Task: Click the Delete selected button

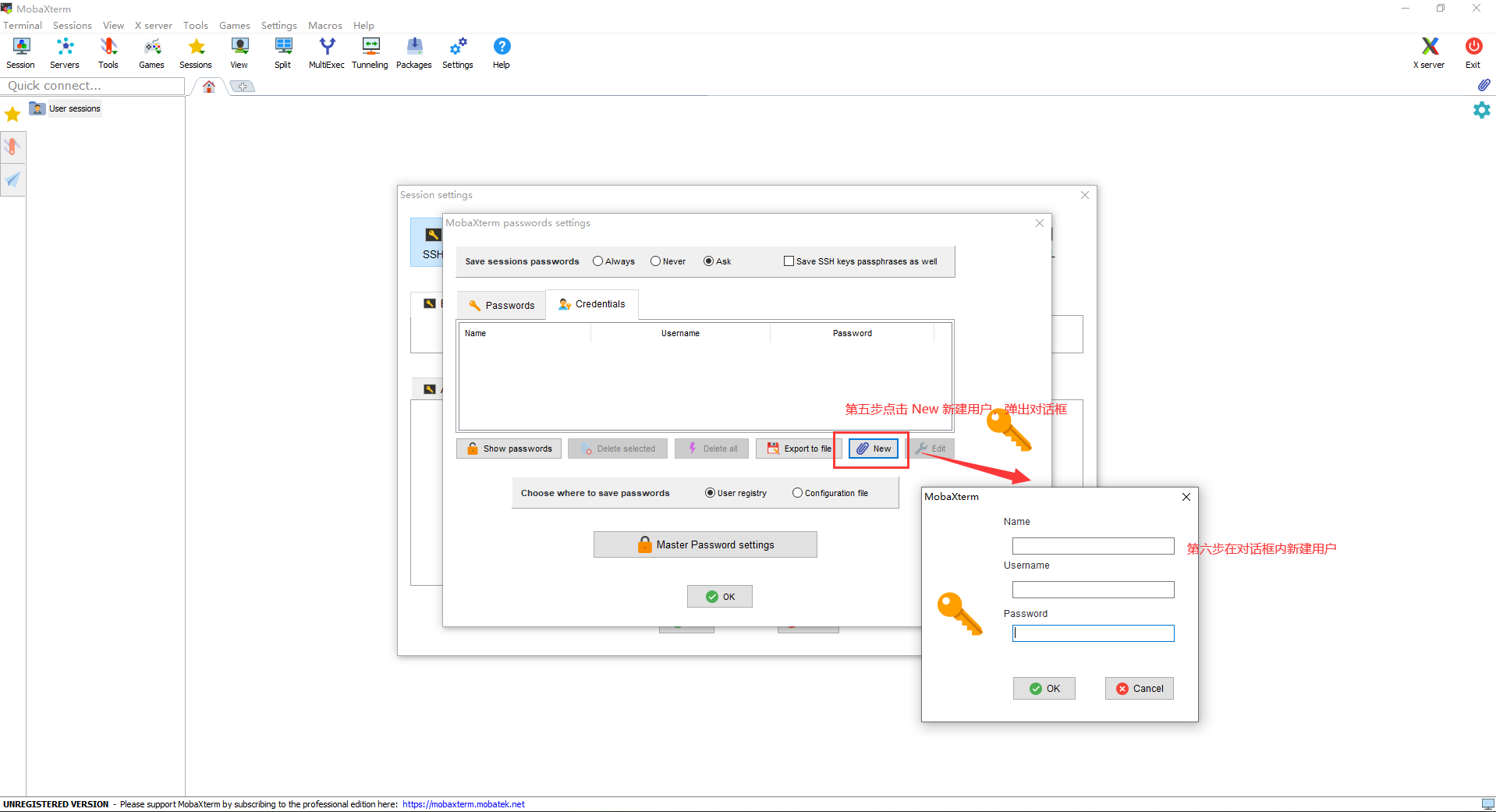Action: (618, 449)
